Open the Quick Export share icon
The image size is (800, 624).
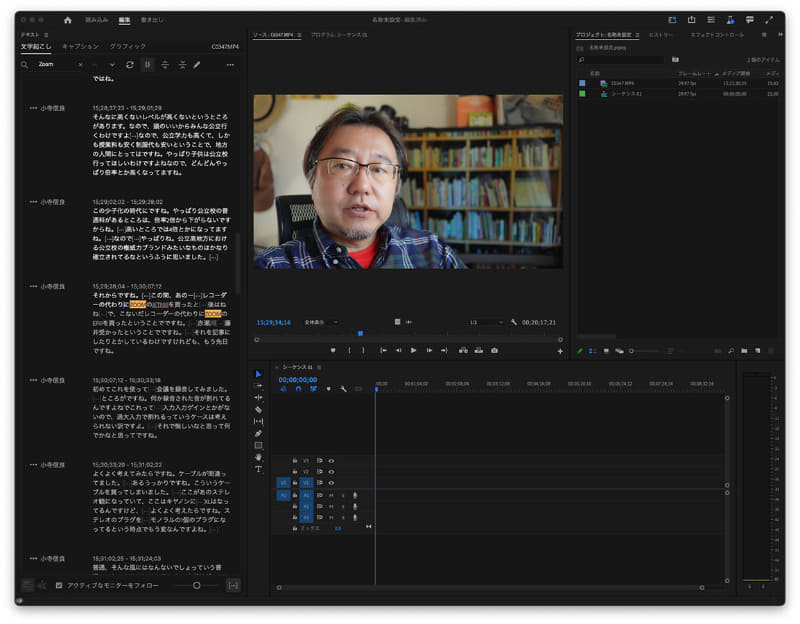690,19
